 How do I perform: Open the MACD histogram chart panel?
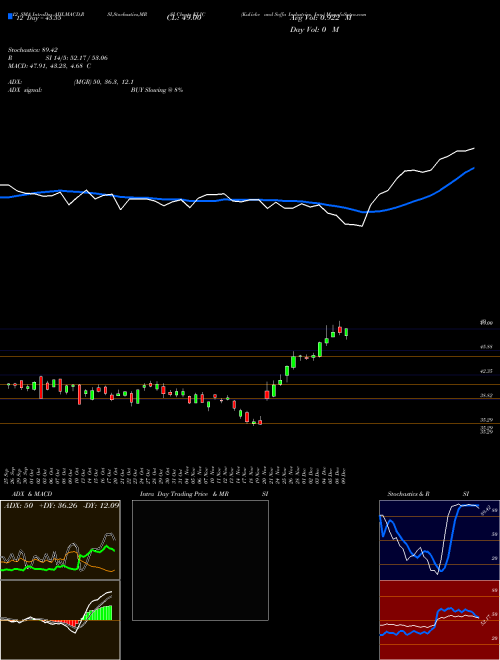pyautogui.click(x=60, y=620)
